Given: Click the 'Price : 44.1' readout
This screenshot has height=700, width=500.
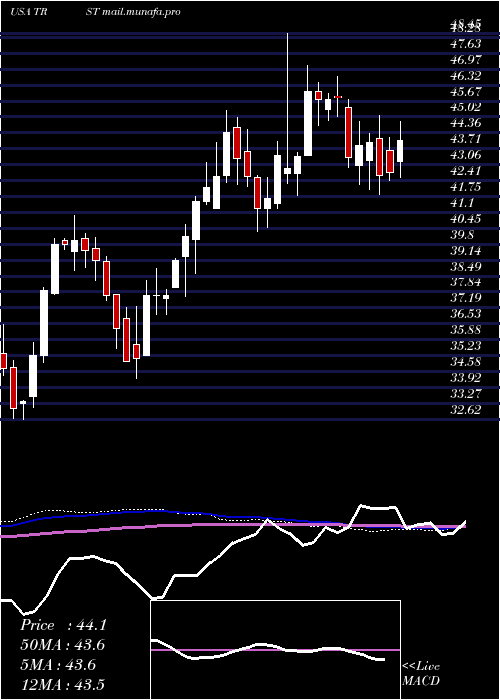Looking at the screenshot, I should (x=63, y=625).
